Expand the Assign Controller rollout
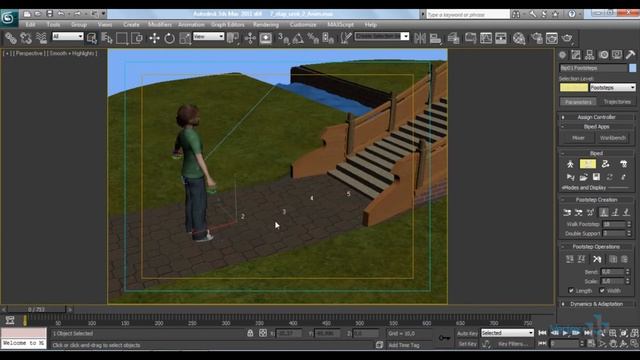This screenshot has width=640, height=360. [596, 117]
